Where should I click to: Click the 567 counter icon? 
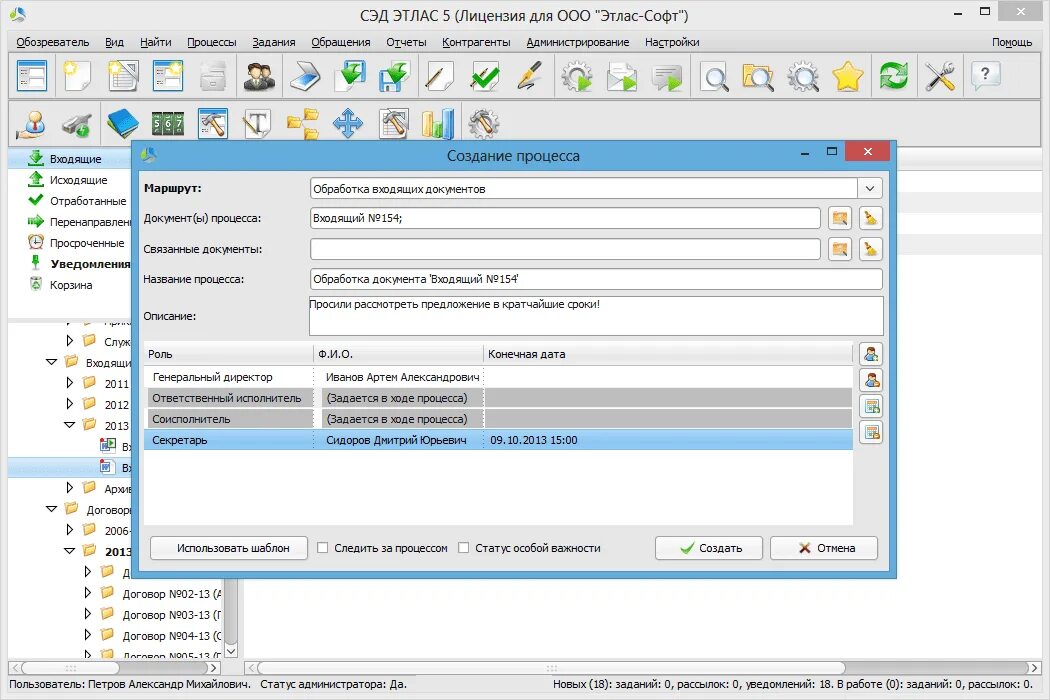tap(167, 123)
